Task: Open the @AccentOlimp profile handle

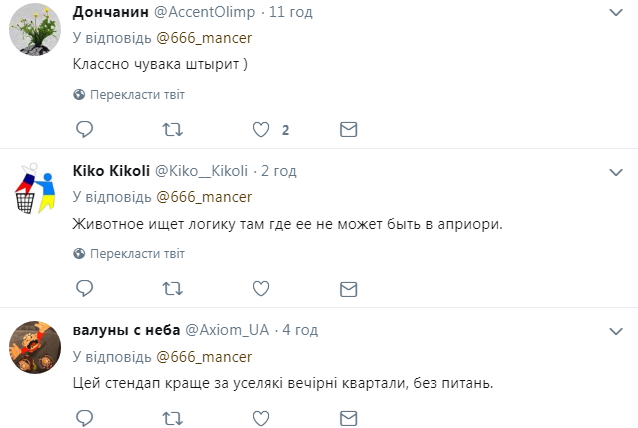Action: pyautogui.click(x=204, y=12)
